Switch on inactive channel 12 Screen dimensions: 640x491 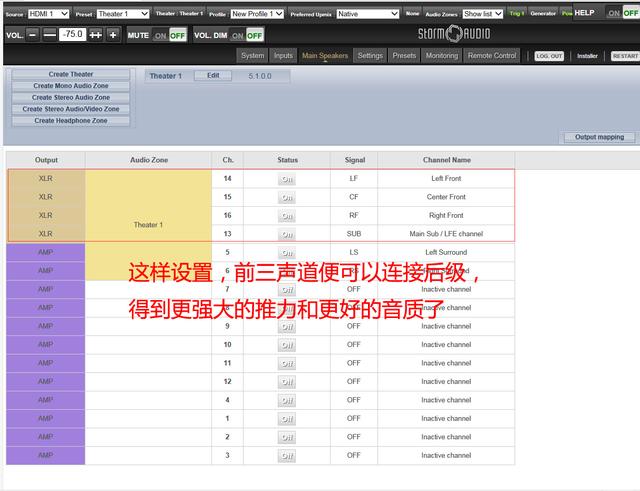(x=287, y=382)
